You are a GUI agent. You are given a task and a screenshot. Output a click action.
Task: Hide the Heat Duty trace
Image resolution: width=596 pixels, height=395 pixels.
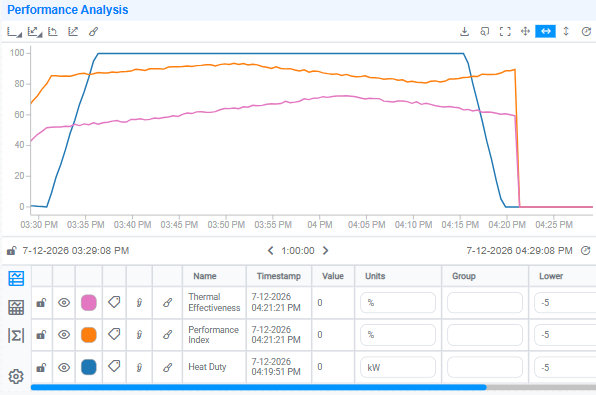[64, 368]
